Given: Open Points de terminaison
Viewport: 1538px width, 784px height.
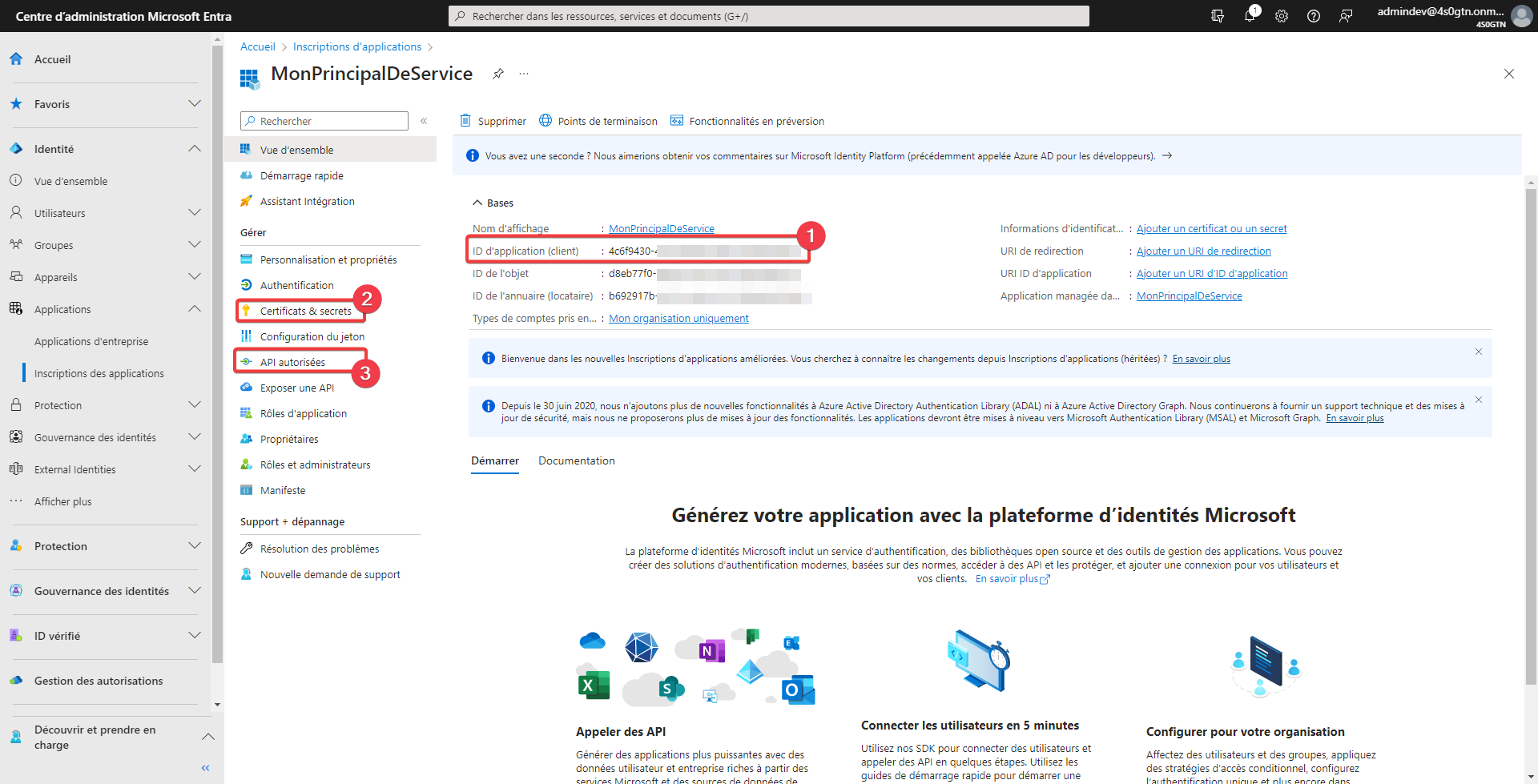Looking at the screenshot, I should (598, 121).
